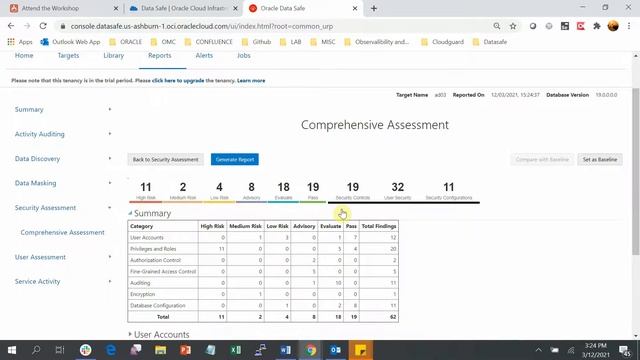Filter by 2 Medium Risk findings
Viewport: 640px width, 360px height.
182,191
